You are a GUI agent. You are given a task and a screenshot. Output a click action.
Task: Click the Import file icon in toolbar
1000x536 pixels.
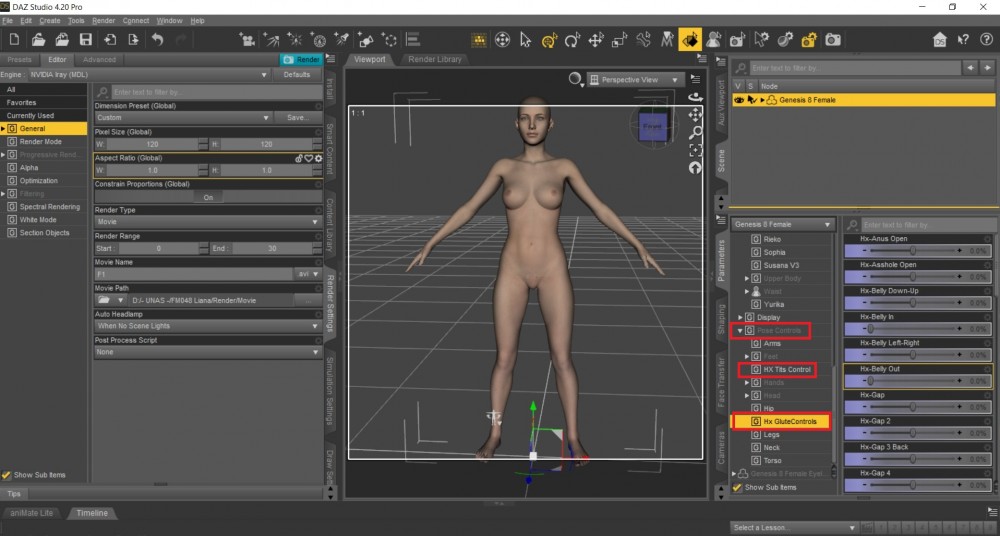110,40
